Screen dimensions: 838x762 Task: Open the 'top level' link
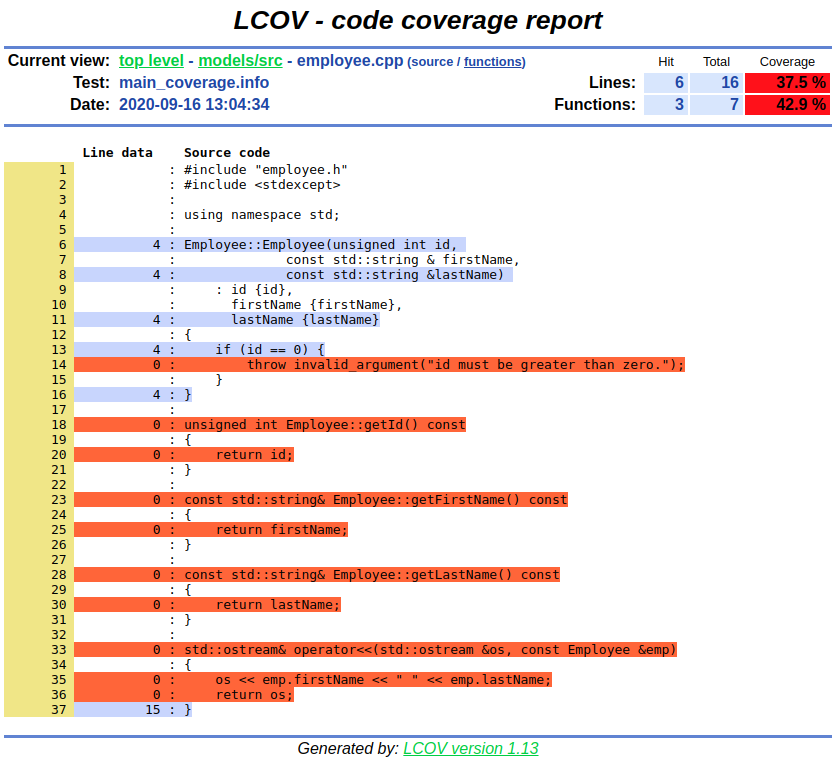point(151,61)
